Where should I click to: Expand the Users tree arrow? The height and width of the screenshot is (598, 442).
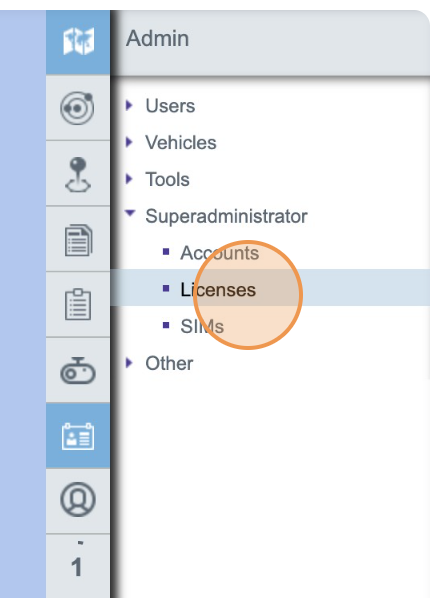[x=129, y=105]
